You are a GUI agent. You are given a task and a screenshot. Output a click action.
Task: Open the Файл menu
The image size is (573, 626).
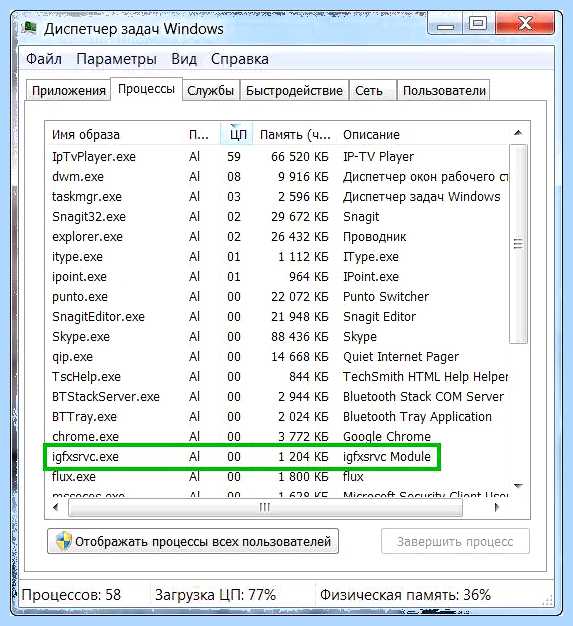[x=44, y=59]
